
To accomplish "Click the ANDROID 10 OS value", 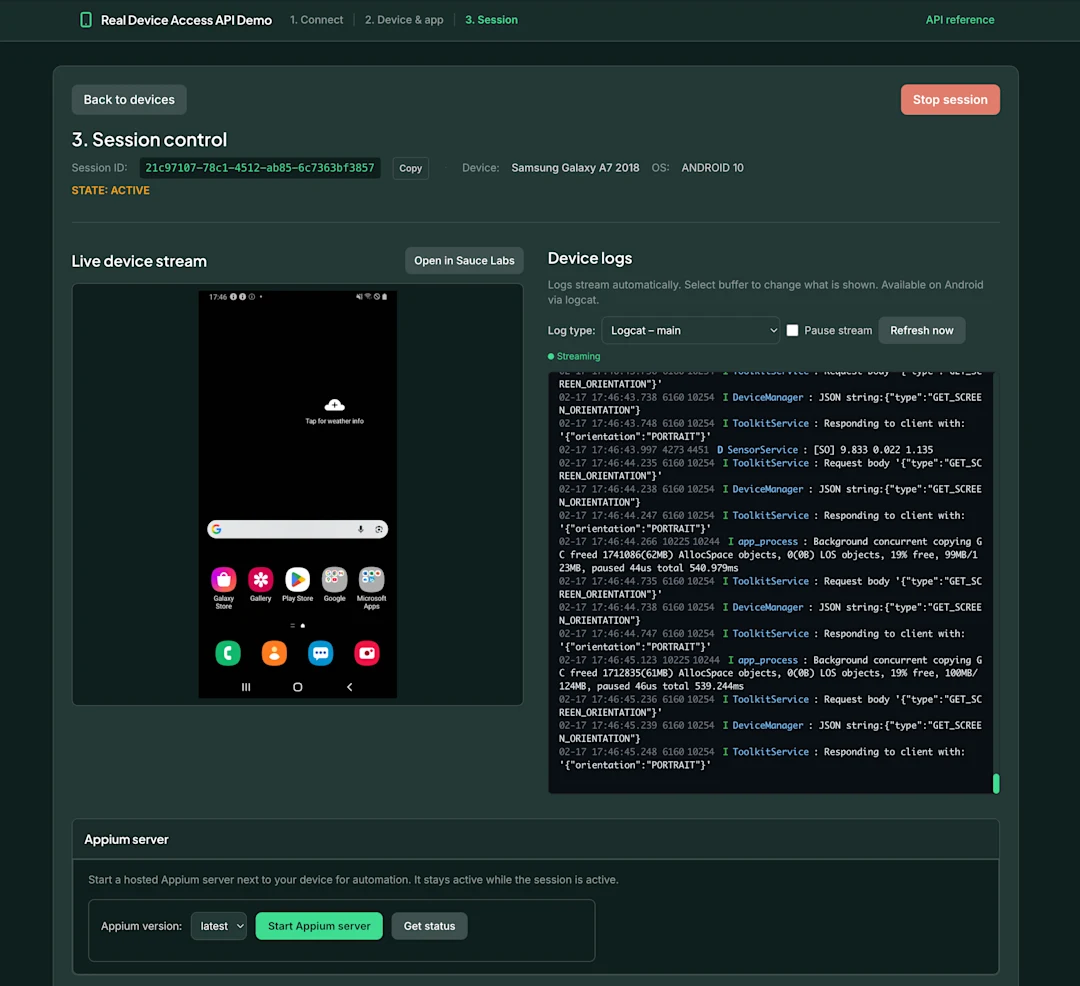I will [x=712, y=168].
